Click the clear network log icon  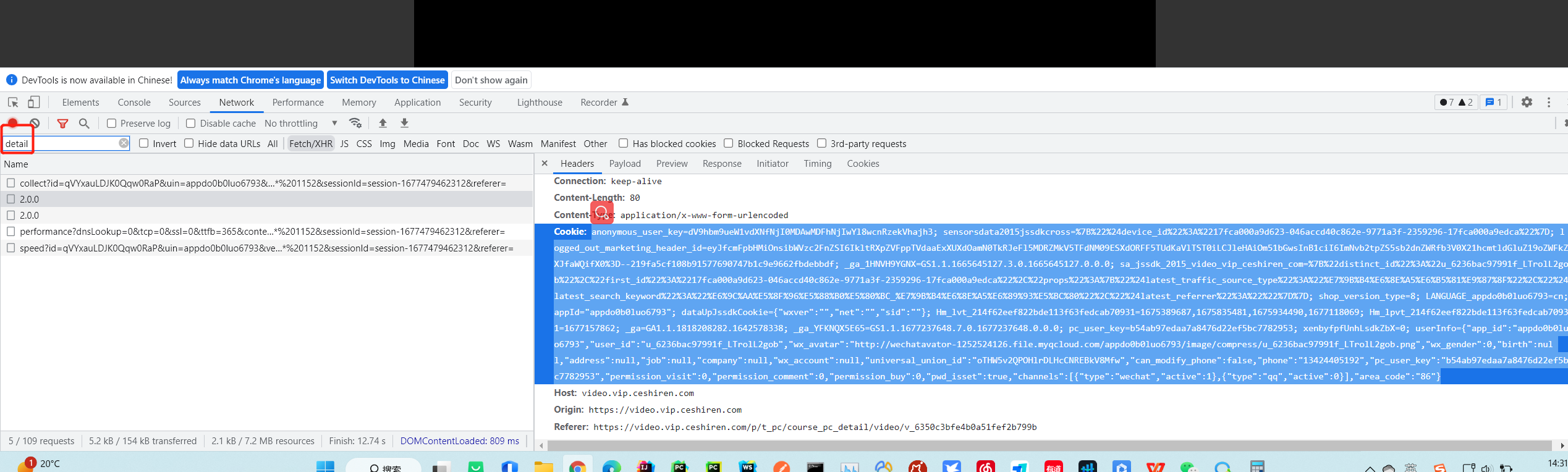pos(35,124)
